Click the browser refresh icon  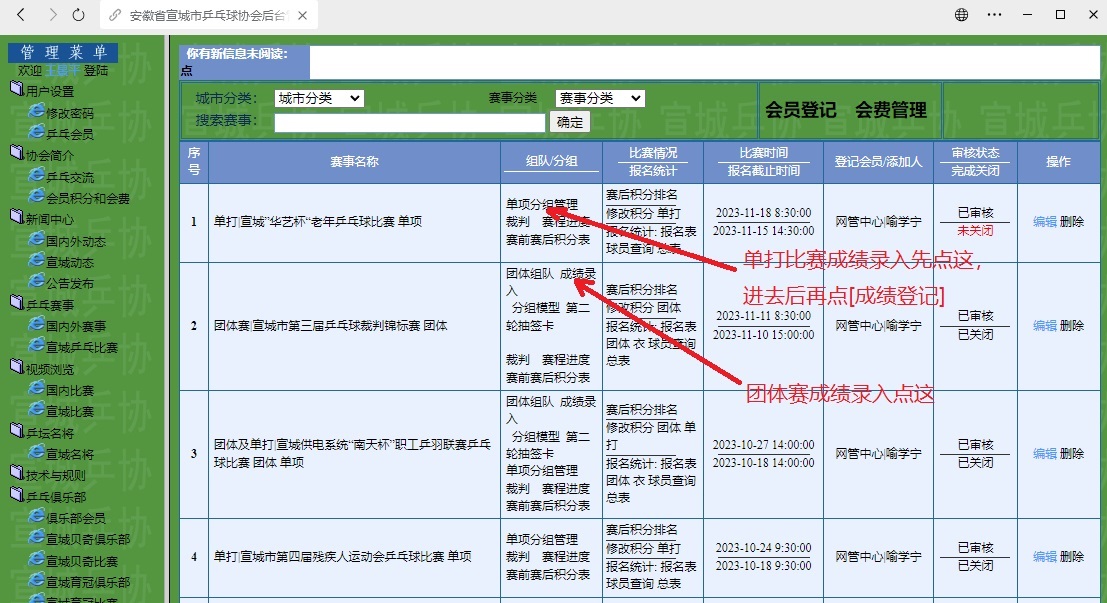79,15
